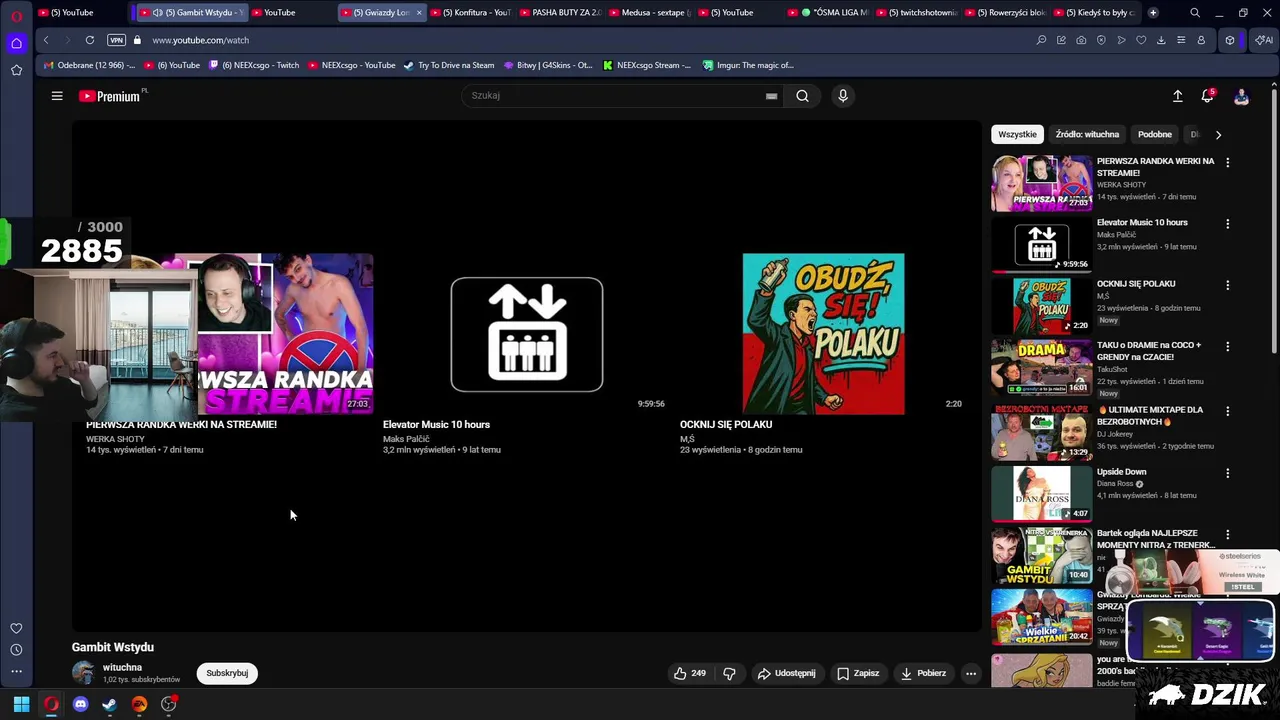The width and height of the screenshot is (1280, 720).
Task: Show more chips with the right arrow
Action: pos(1218,134)
